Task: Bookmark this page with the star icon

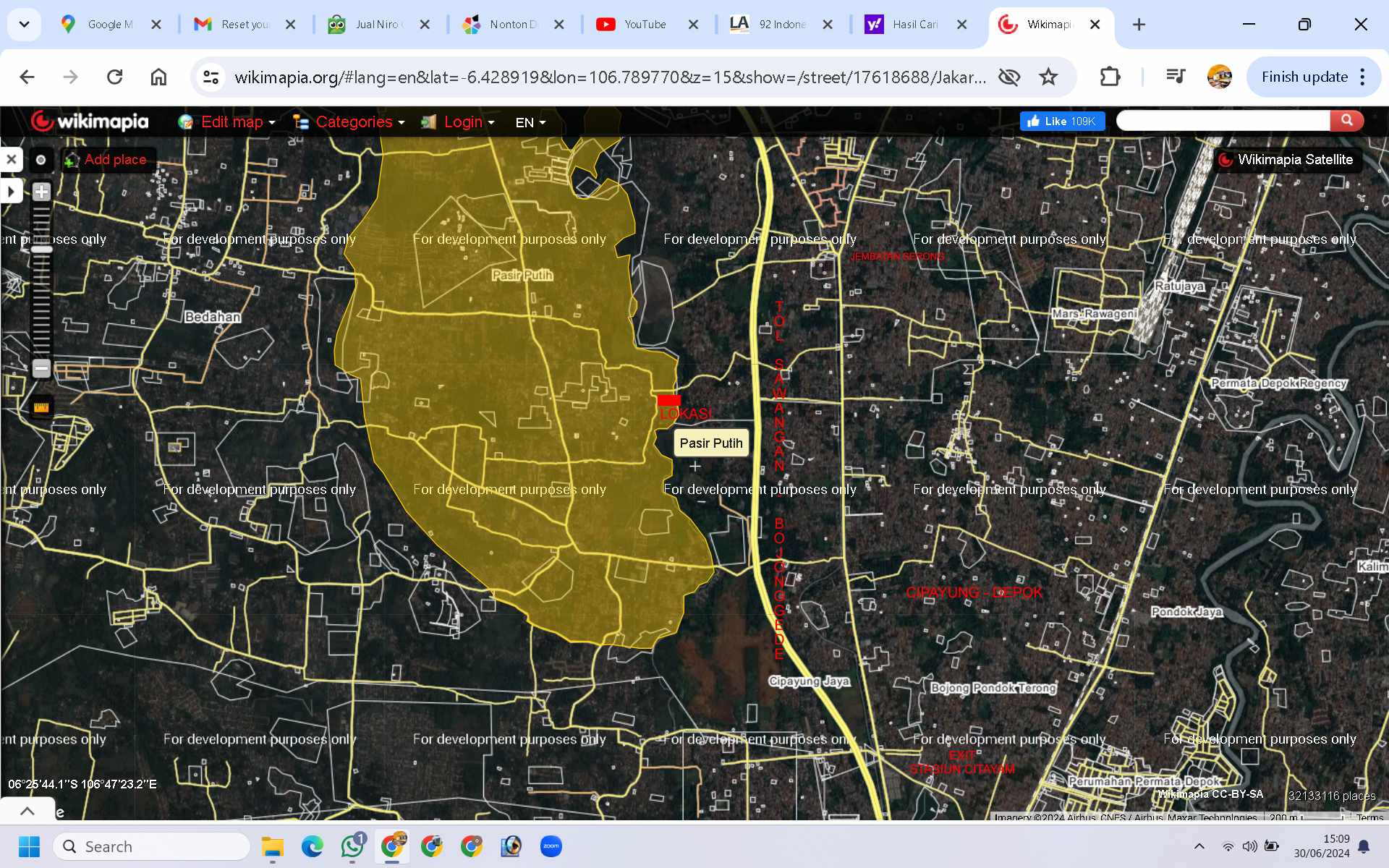Action: tap(1048, 77)
